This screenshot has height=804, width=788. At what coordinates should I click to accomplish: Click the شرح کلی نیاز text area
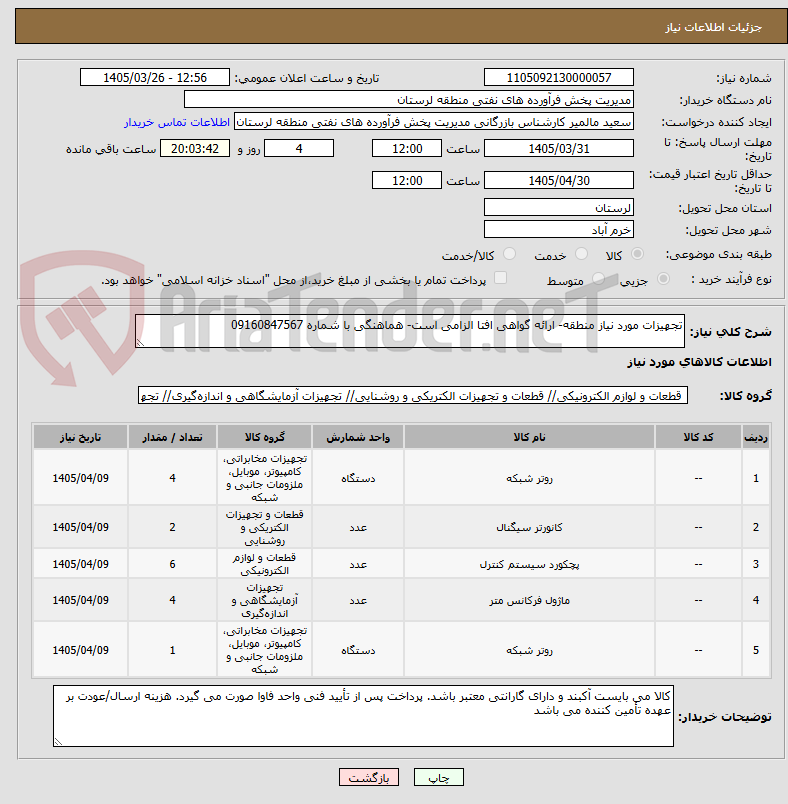pyautogui.click(x=410, y=331)
